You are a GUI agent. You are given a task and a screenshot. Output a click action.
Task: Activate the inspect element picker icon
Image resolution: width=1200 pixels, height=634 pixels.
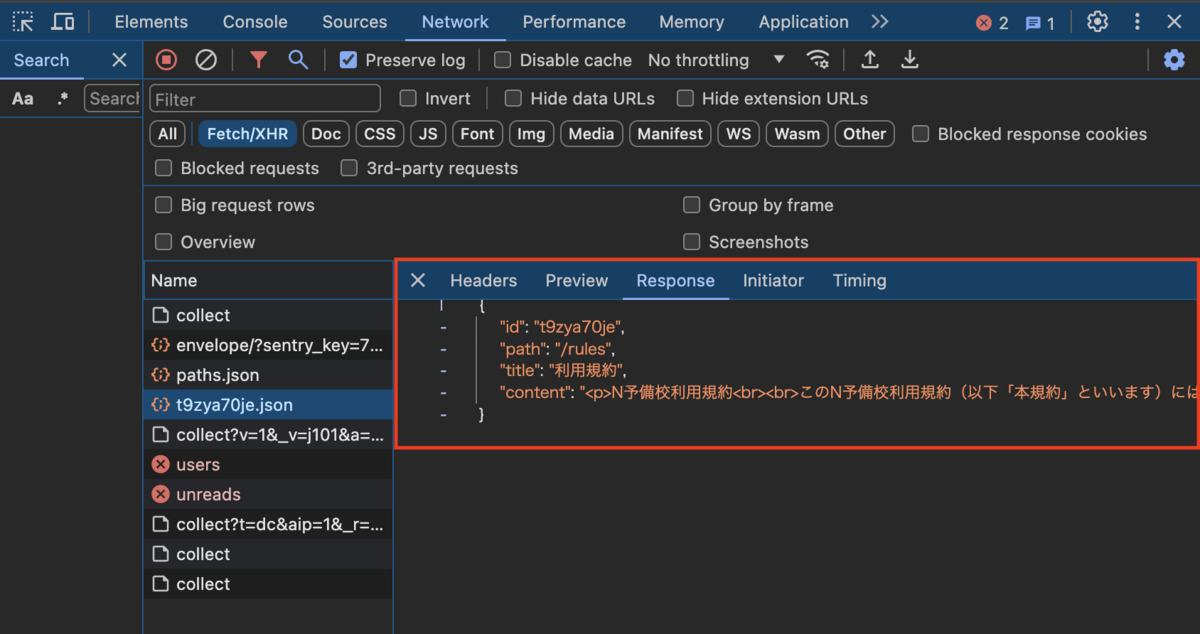(x=23, y=21)
